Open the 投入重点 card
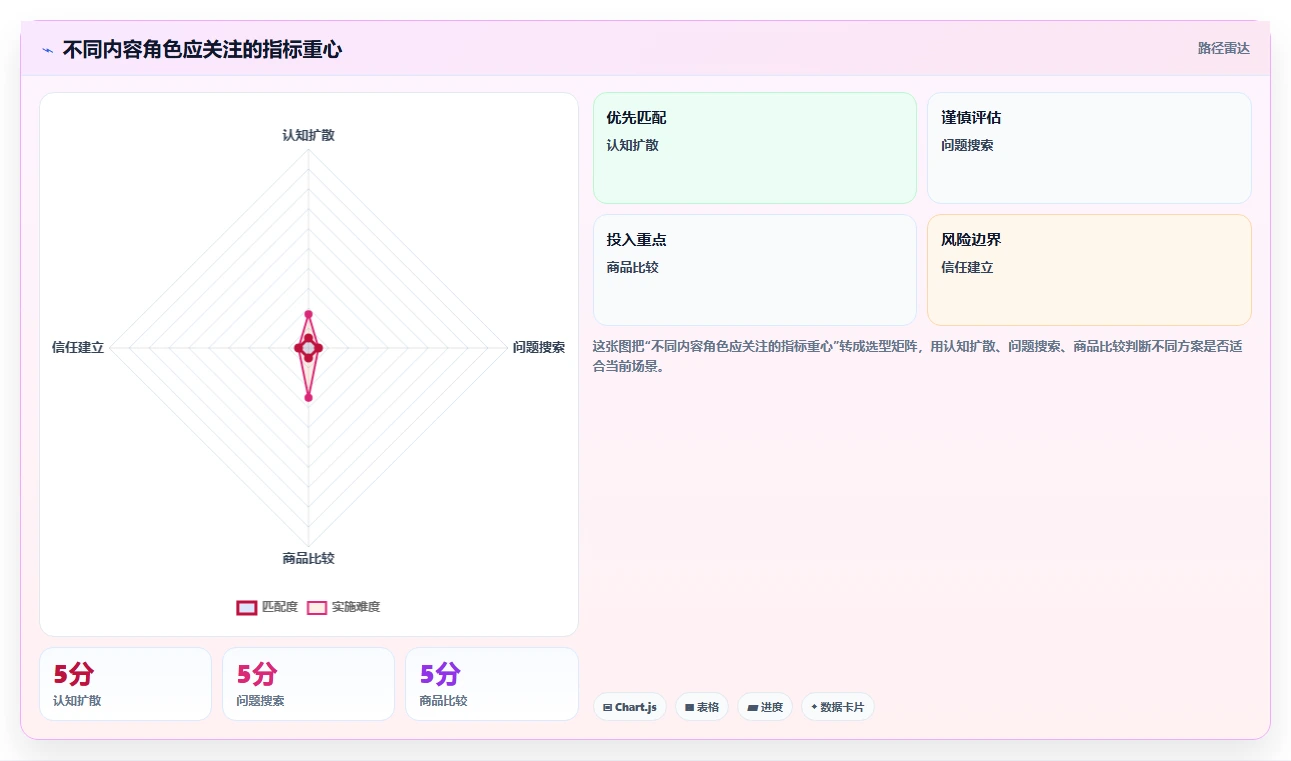This screenshot has width=1291, height=761. coord(755,270)
